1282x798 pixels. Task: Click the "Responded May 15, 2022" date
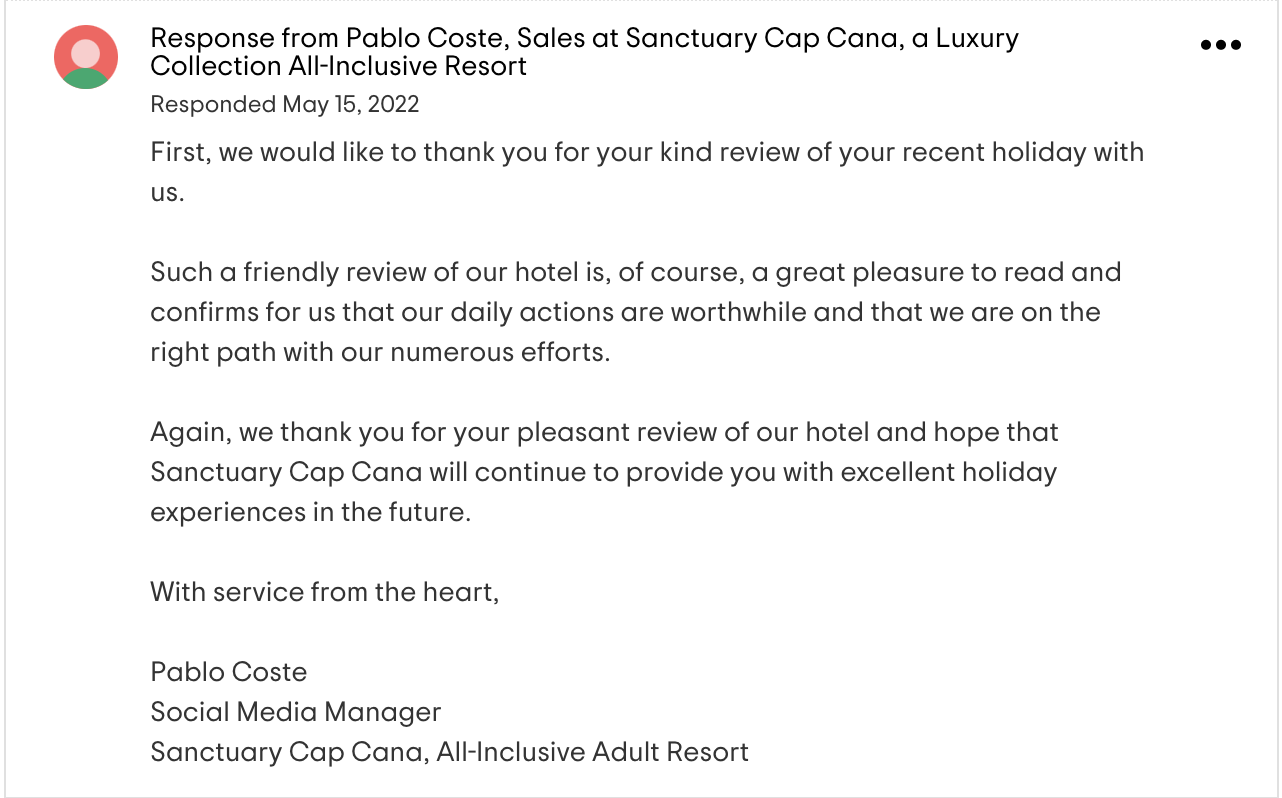pyautogui.click(x=284, y=104)
